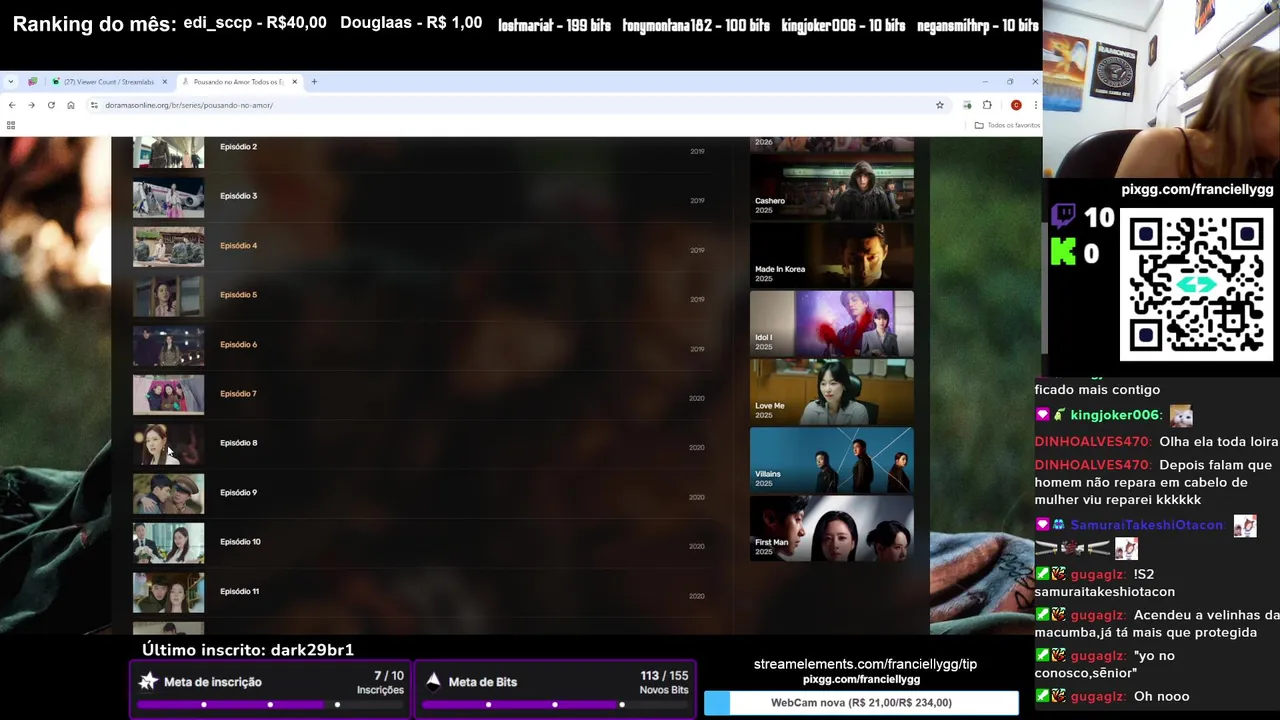Open the Made In Korea sidebar card
Image resolution: width=1280 pixels, height=720 pixels.
coord(831,255)
